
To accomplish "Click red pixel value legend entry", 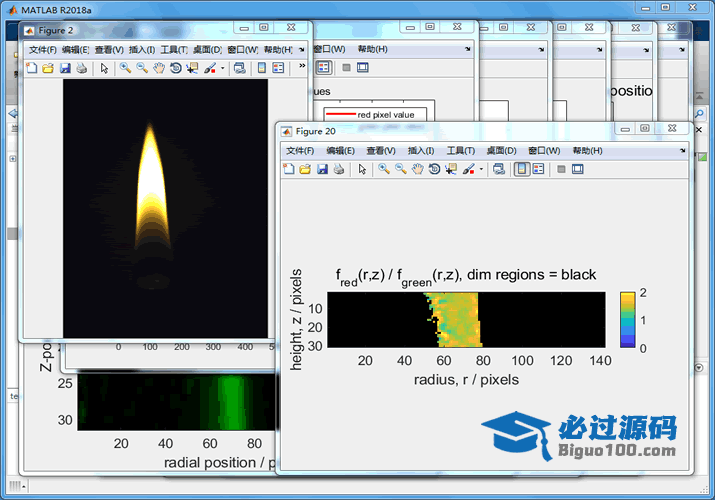I will pyautogui.click(x=375, y=114).
